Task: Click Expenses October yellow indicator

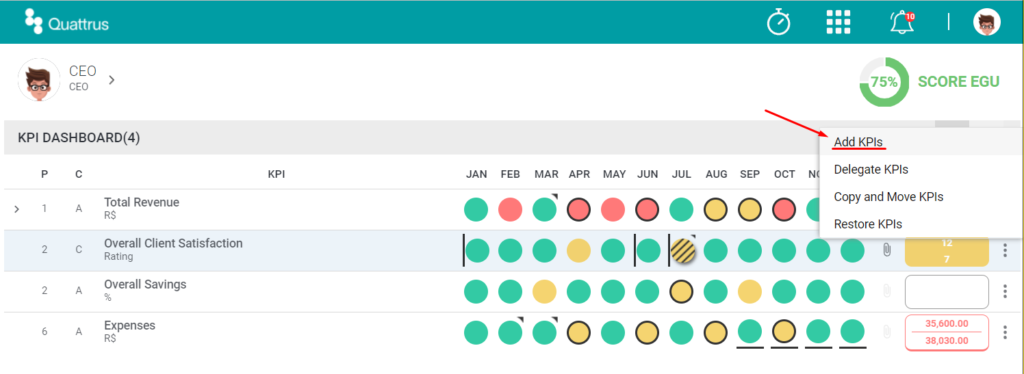Action: click(x=784, y=333)
